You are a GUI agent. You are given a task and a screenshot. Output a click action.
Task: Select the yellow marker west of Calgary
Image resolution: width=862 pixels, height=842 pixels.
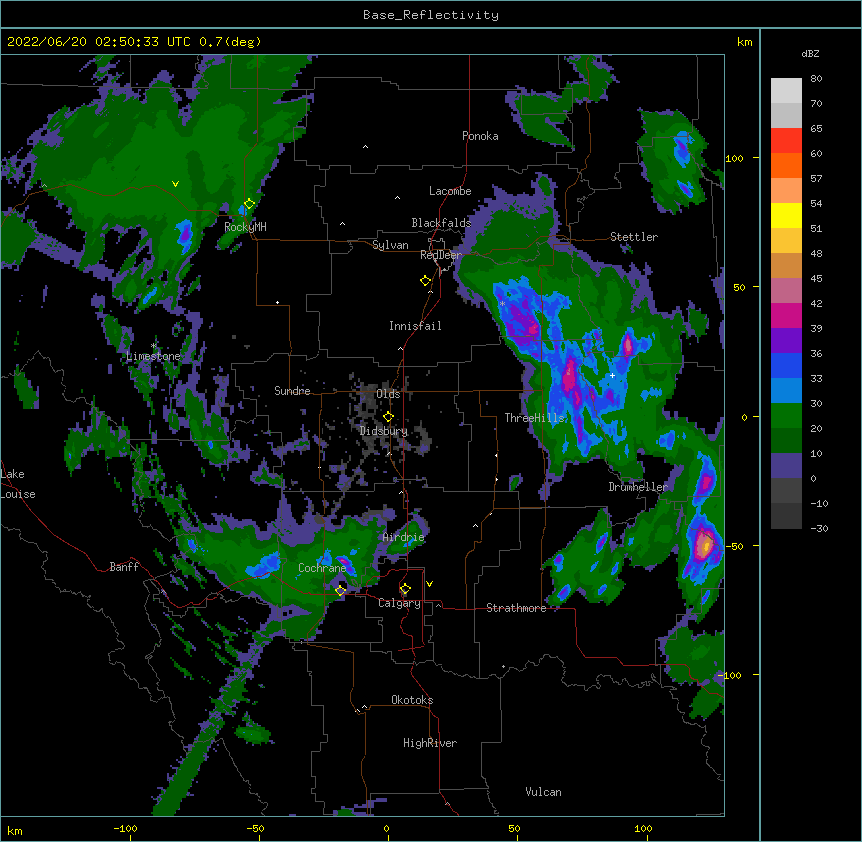(340, 590)
